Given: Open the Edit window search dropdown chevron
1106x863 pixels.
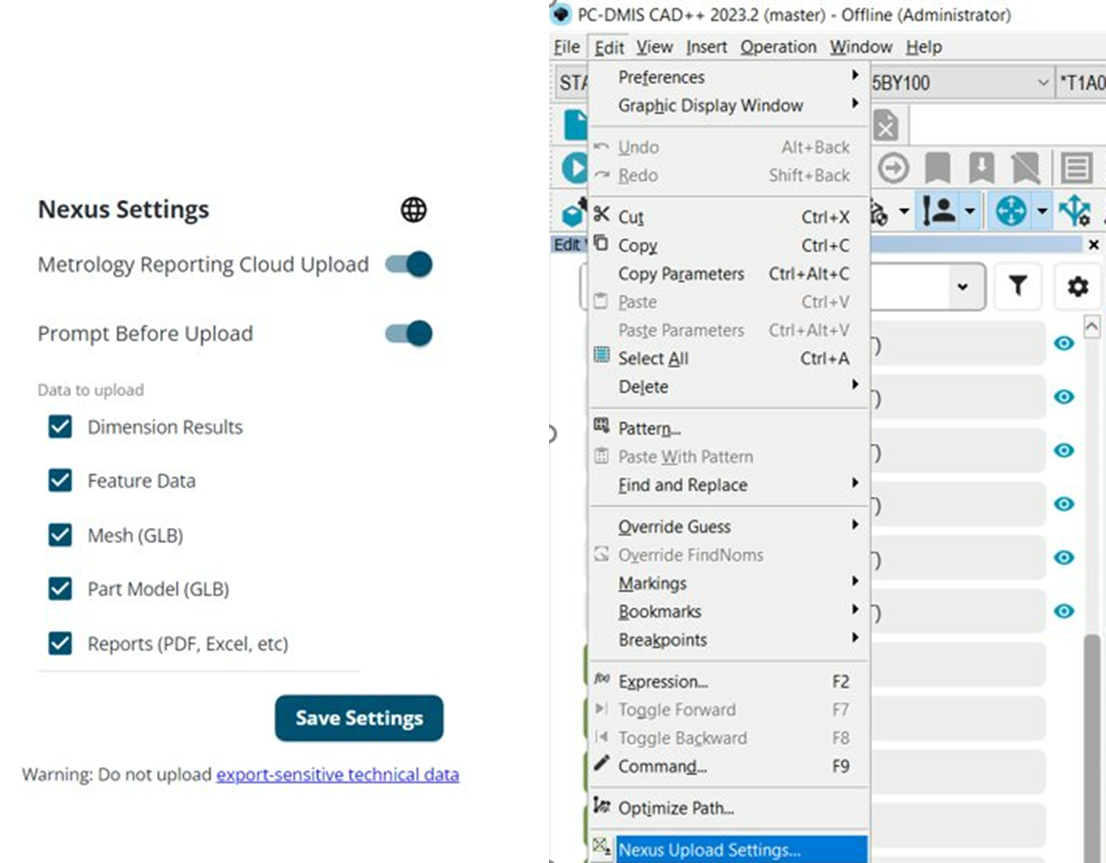Looking at the screenshot, I should [x=962, y=286].
